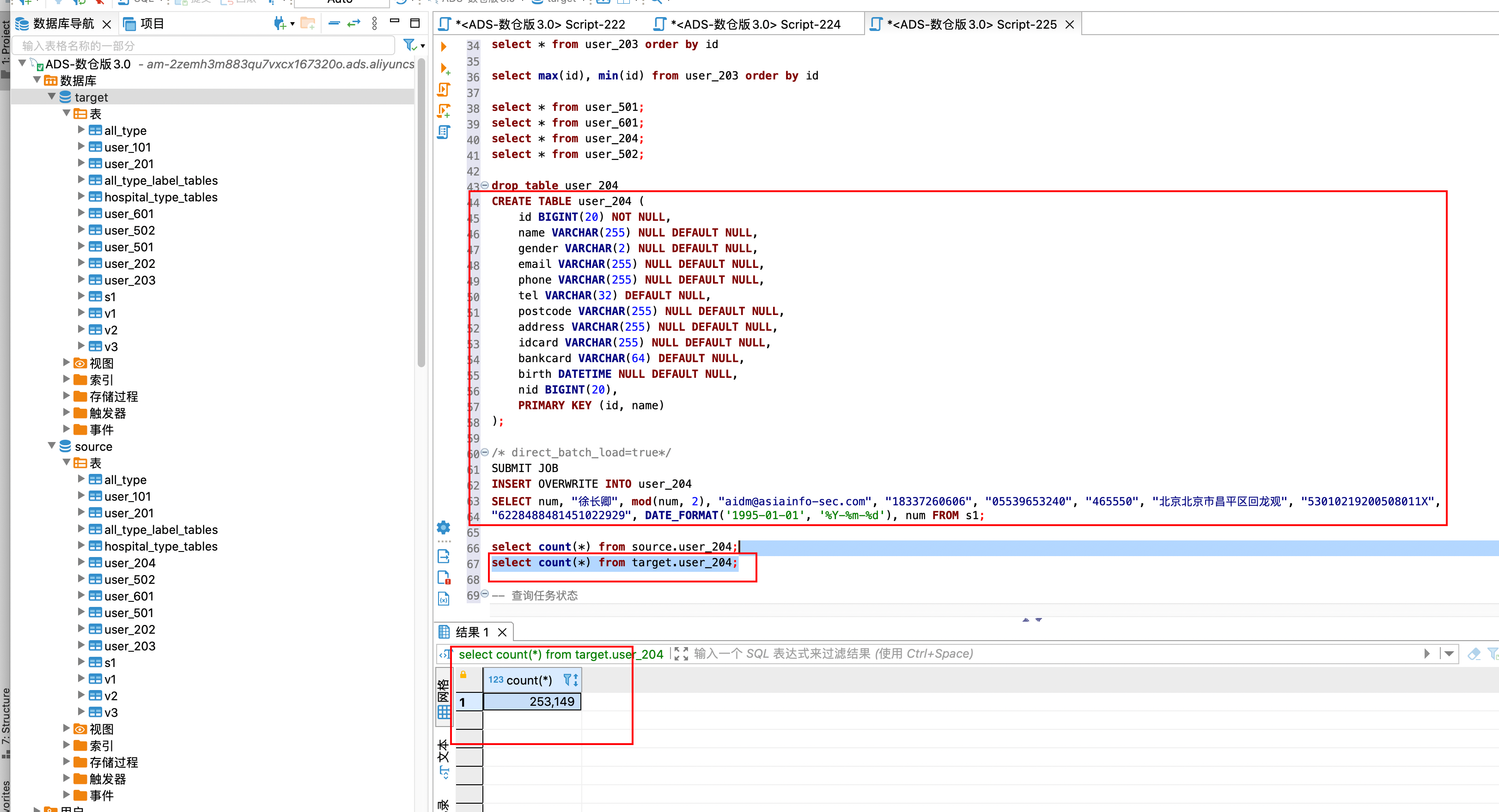Maximize the database navigator panel
1499x812 pixels.
coord(415,23)
